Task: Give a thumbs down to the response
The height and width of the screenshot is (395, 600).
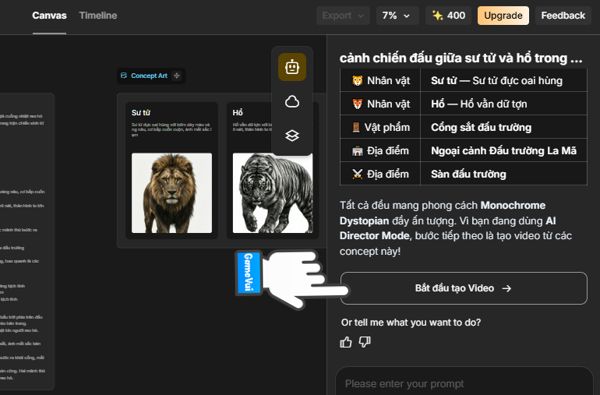Action: click(x=365, y=342)
